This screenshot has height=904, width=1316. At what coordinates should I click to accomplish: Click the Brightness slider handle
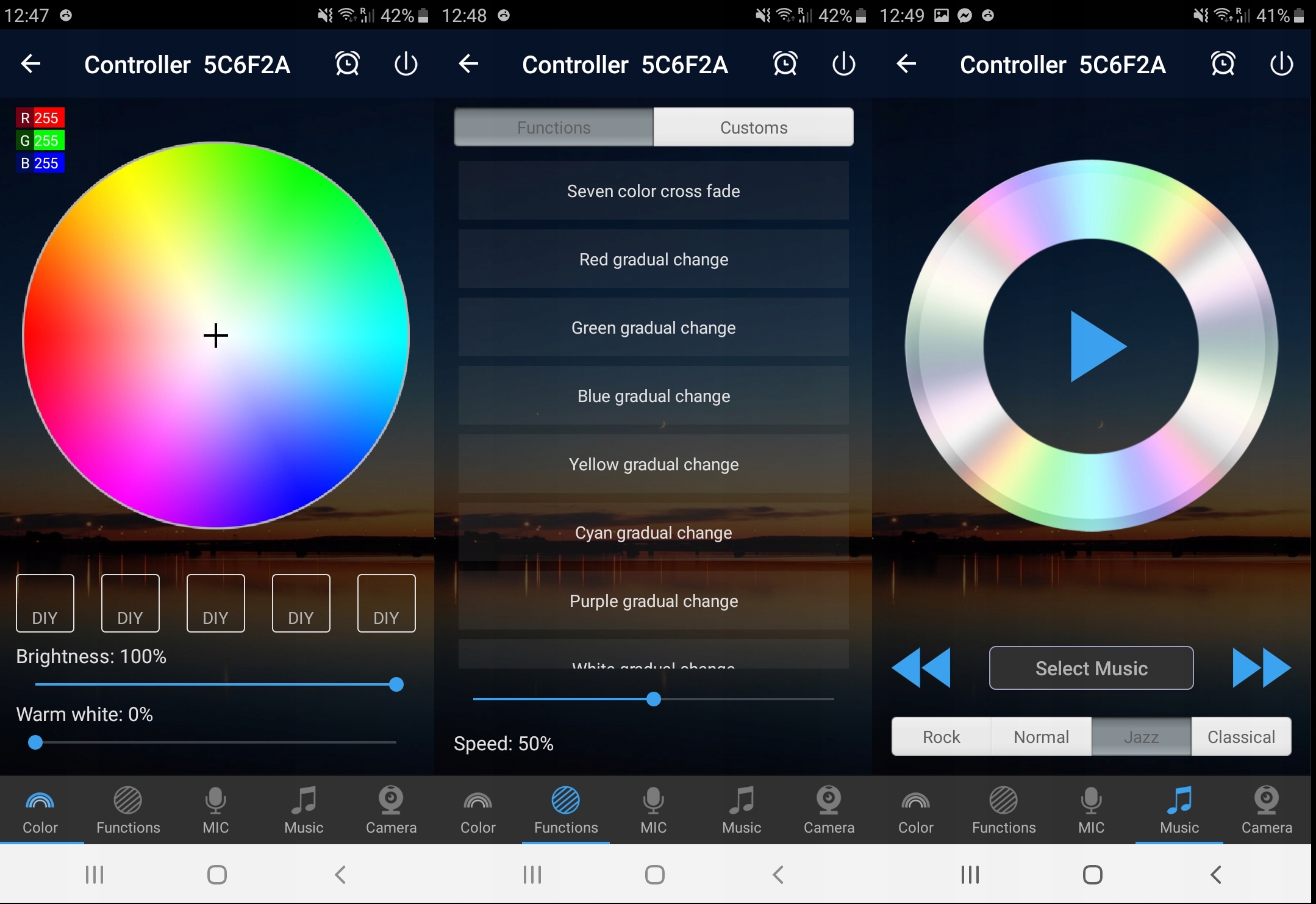click(x=396, y=684)
